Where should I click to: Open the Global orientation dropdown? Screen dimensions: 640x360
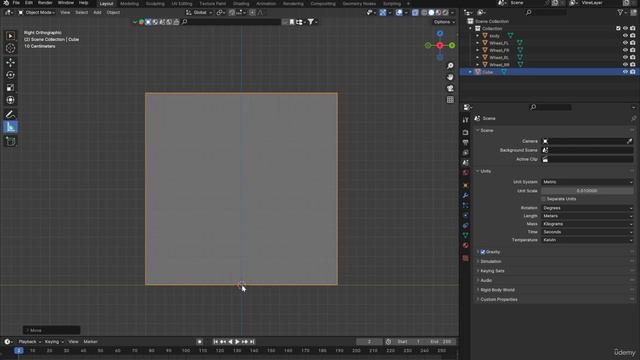(199, 13)
